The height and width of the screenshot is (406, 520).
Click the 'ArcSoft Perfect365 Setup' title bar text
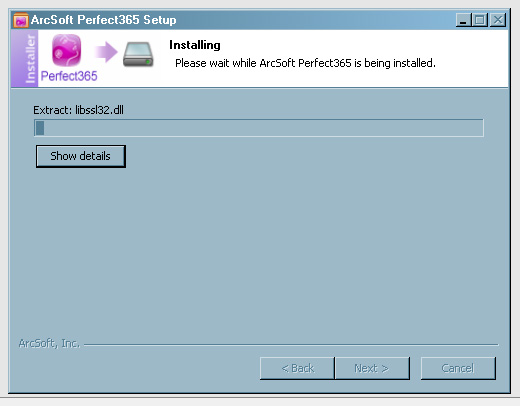[x=103, y=20]
